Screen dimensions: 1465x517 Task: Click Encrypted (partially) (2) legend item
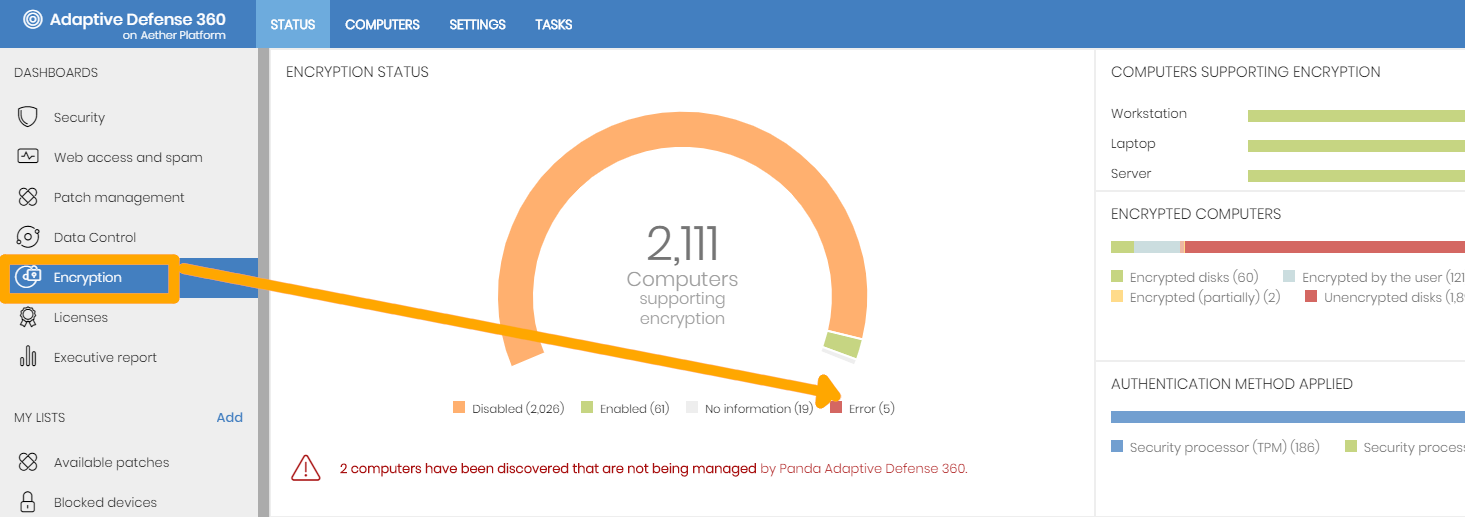tap(1195, 298)
